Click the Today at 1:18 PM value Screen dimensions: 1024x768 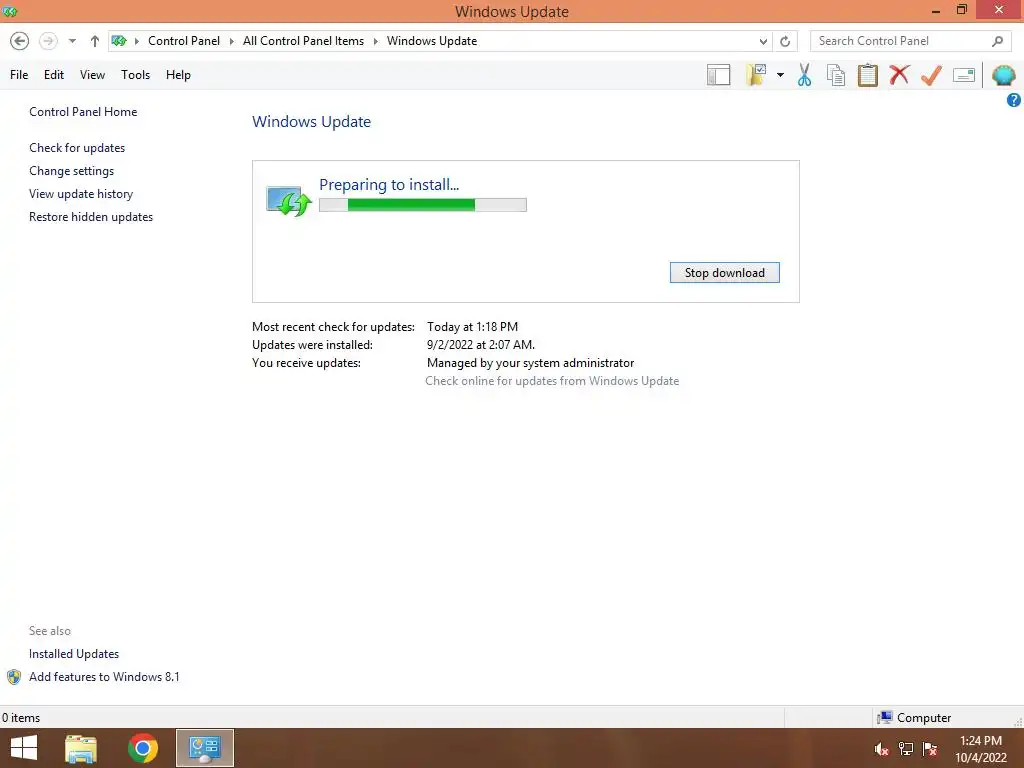tap(472, 327)
